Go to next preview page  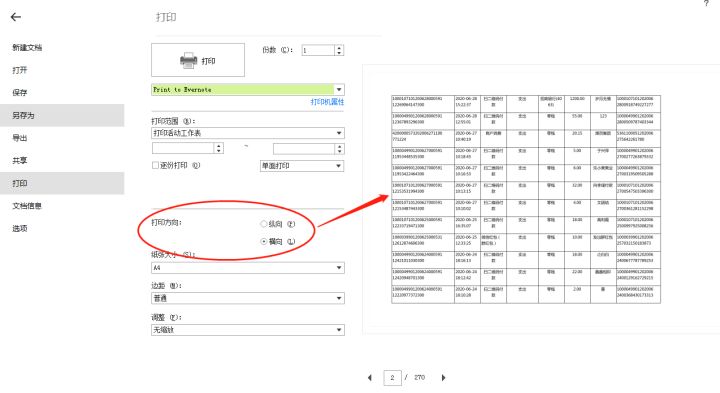point(443,378)
